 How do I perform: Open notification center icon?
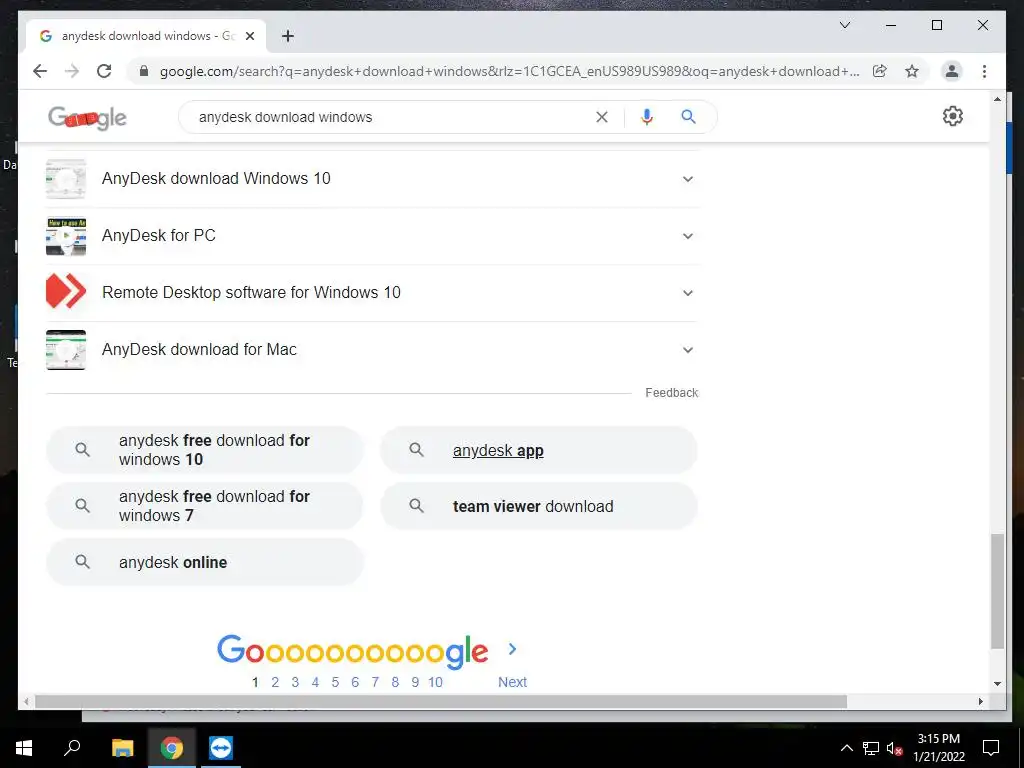[991, 748]
